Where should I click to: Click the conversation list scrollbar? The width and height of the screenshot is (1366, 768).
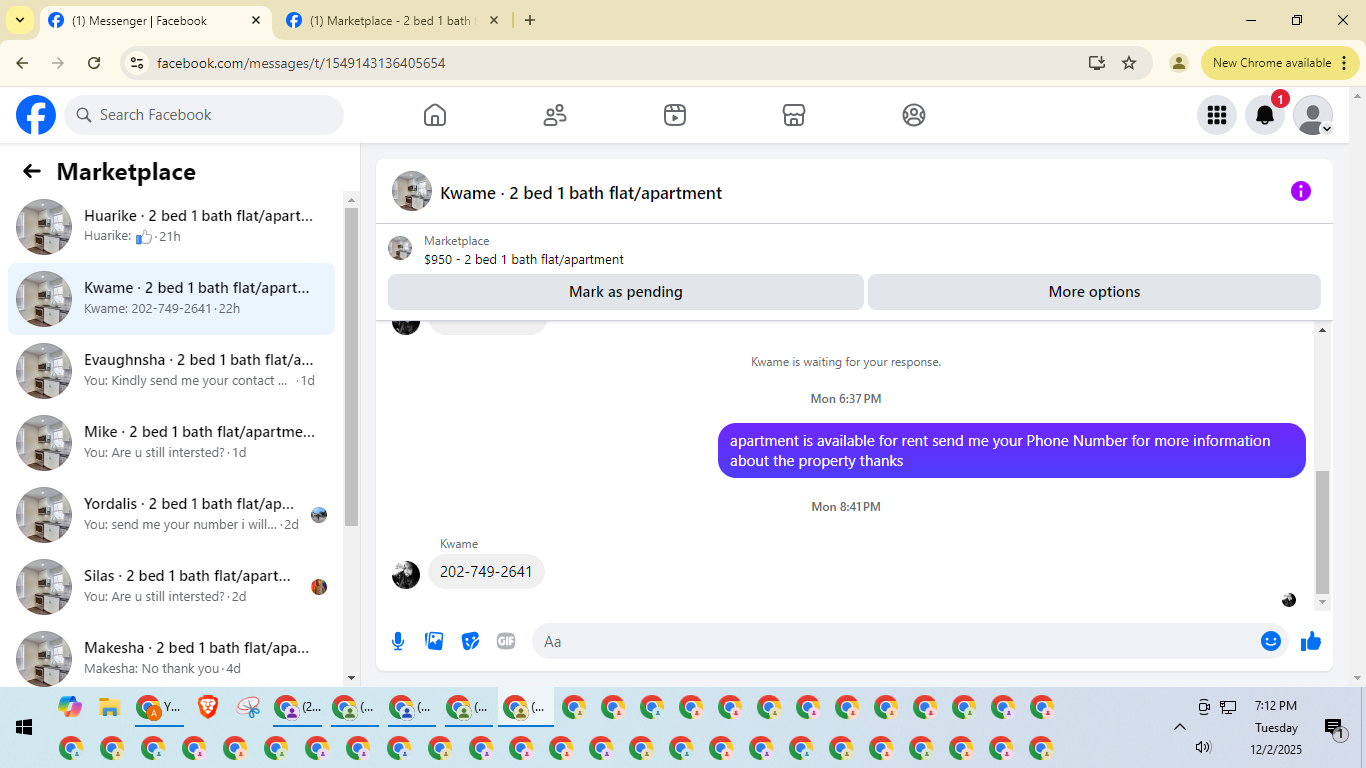tap(351, 366)
